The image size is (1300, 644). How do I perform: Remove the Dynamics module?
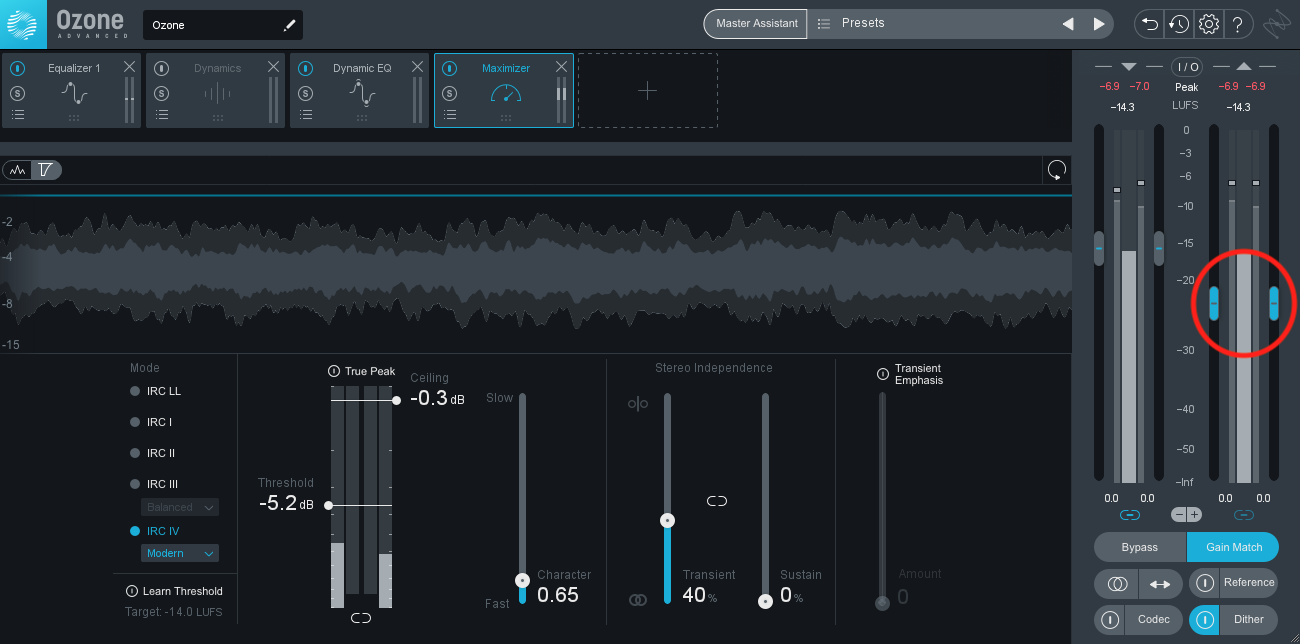point(273,67)
